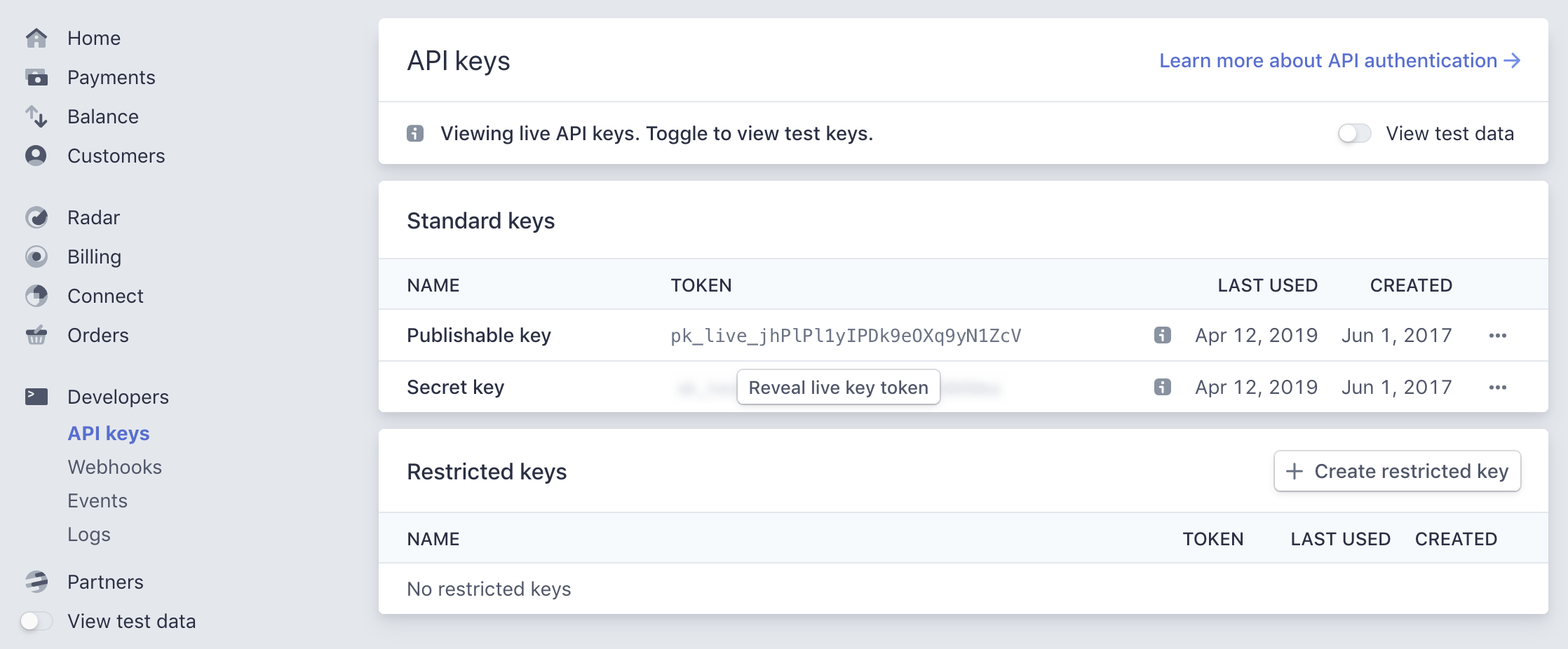Open more options for Secret key

tap(1497, 387)
